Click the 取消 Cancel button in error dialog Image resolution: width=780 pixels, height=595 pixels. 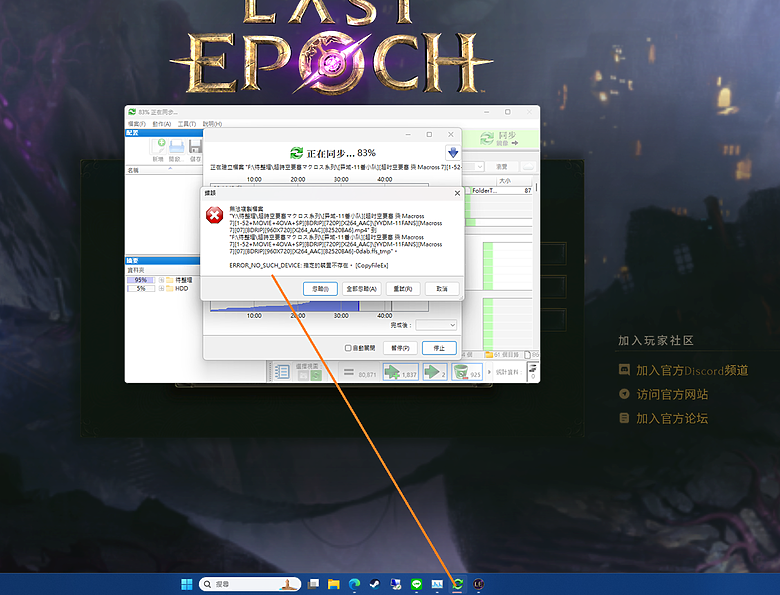442,289
